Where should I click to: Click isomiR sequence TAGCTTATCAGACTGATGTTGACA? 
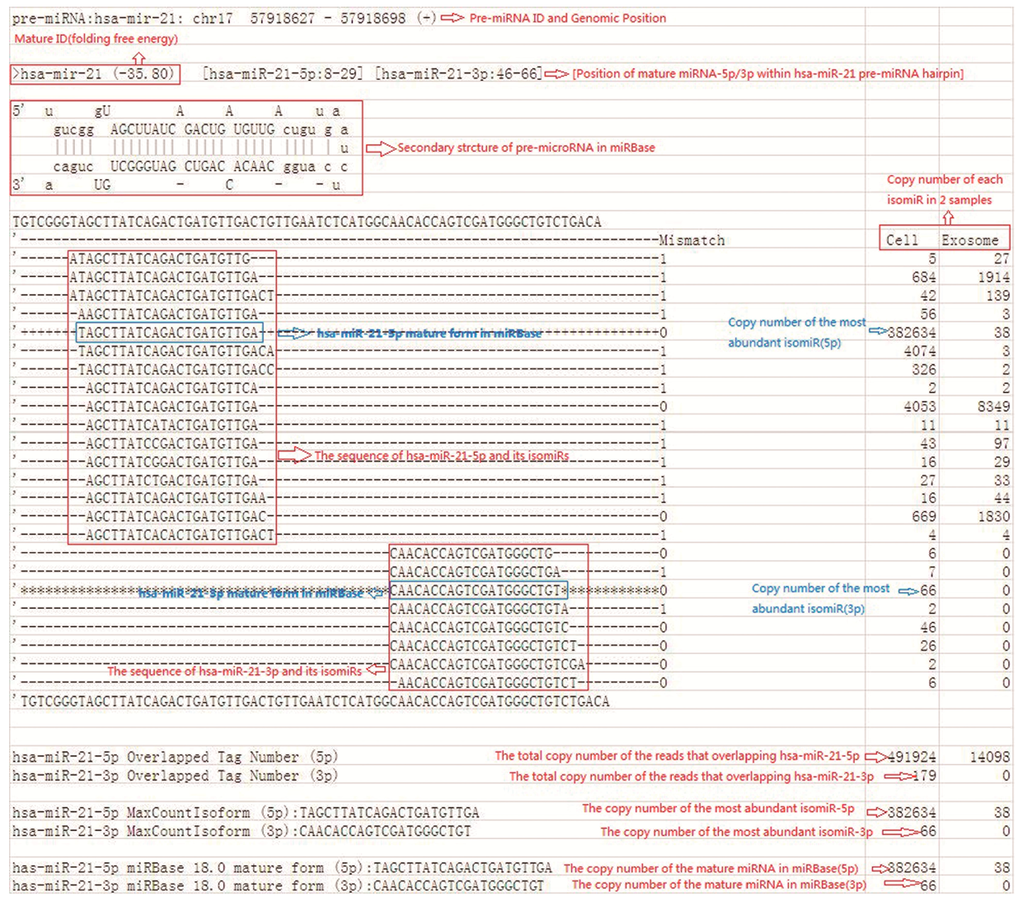(176, 351)
